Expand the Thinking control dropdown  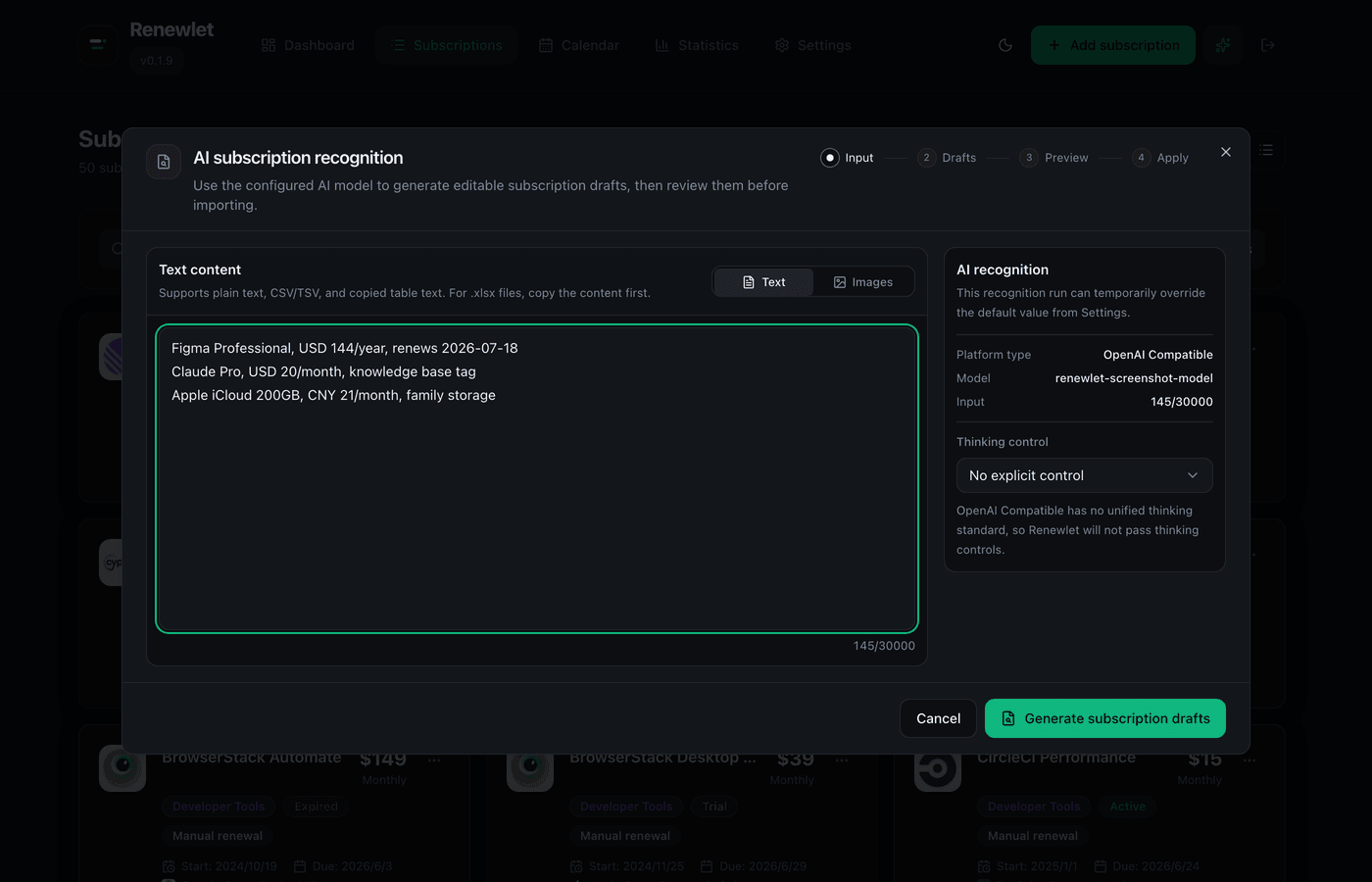click(1085, 475)
